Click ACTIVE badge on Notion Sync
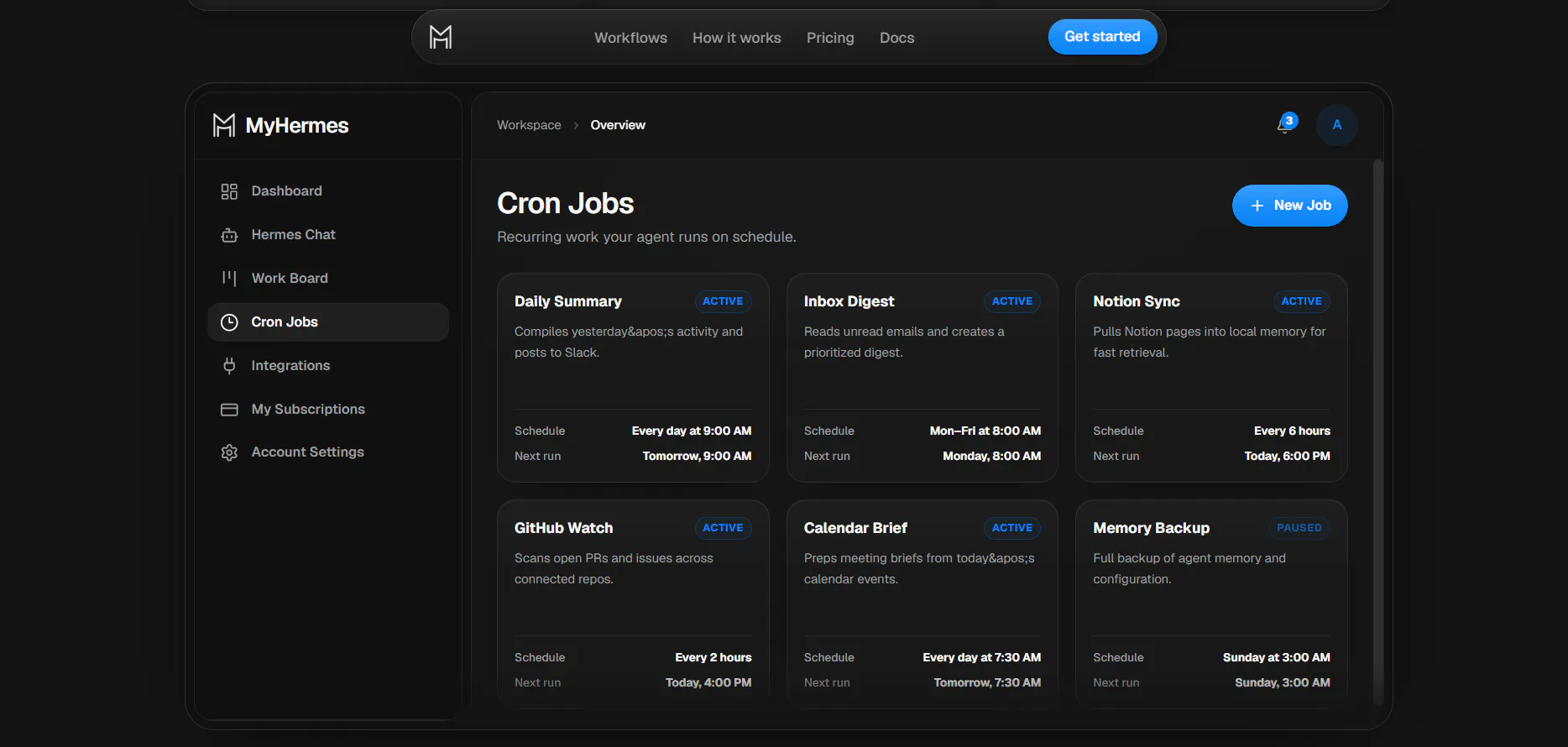 (x=1301, y=301)
